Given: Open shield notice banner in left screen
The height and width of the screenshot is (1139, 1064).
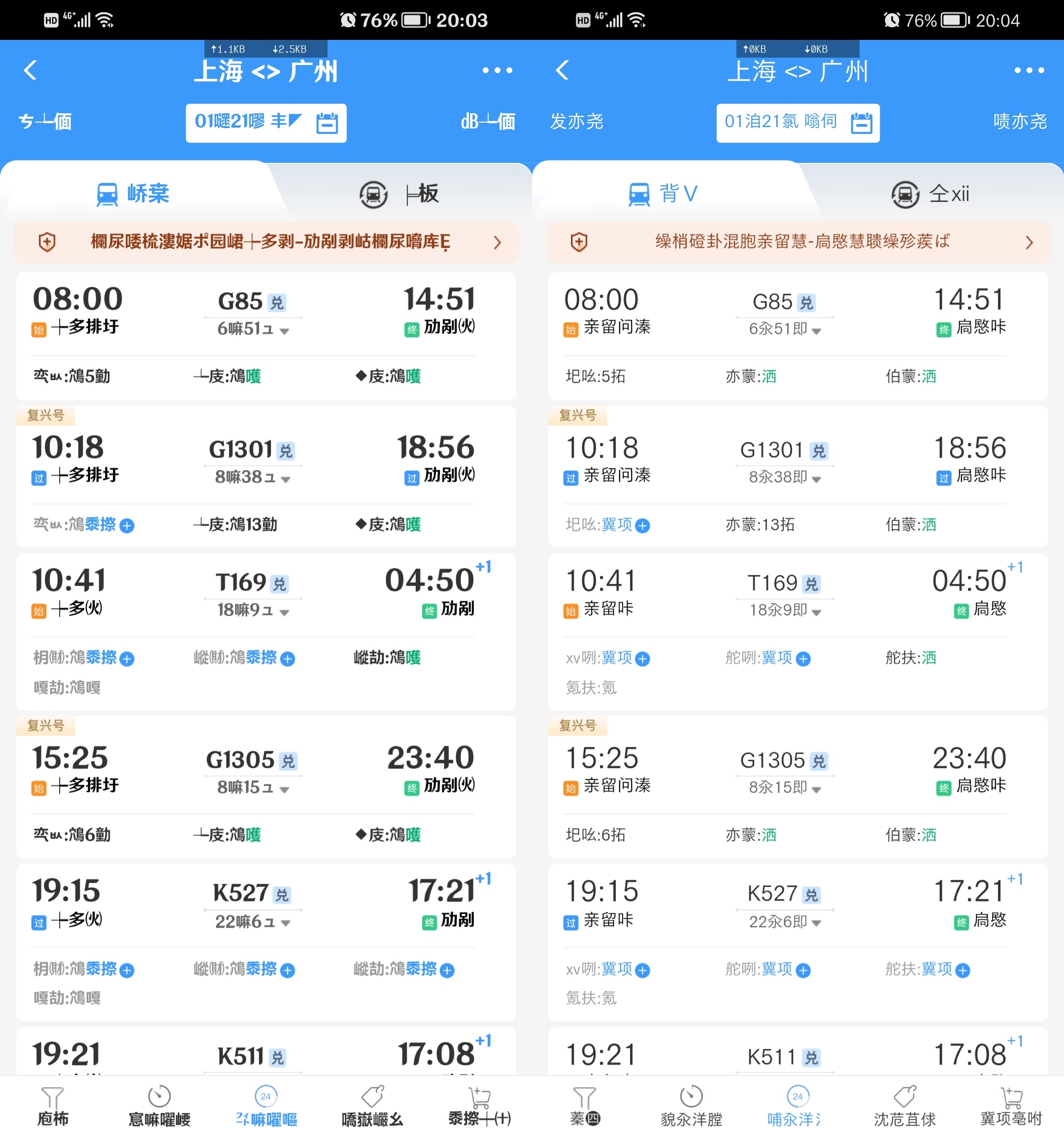Looking at the screenshot, I should click(x=266, y=242).
